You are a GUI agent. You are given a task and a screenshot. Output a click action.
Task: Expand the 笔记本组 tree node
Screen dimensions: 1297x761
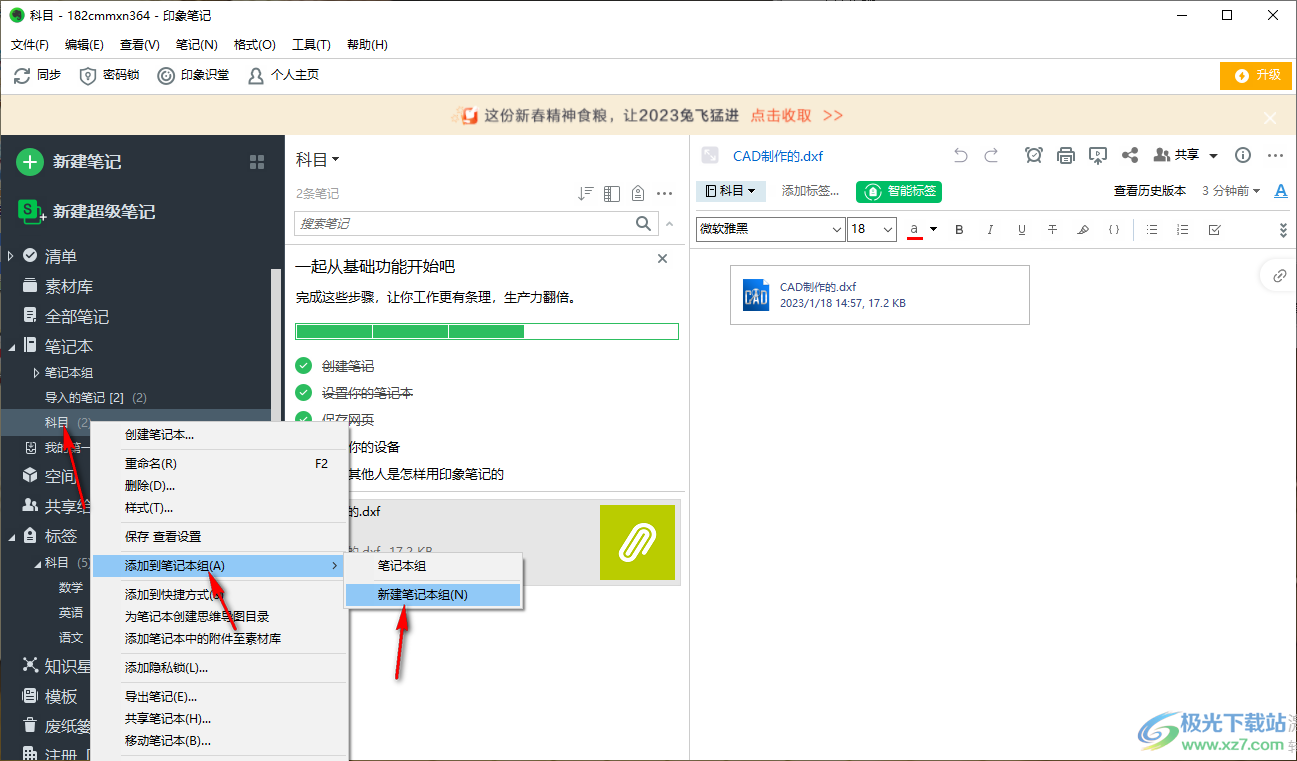tap(36, 373)
